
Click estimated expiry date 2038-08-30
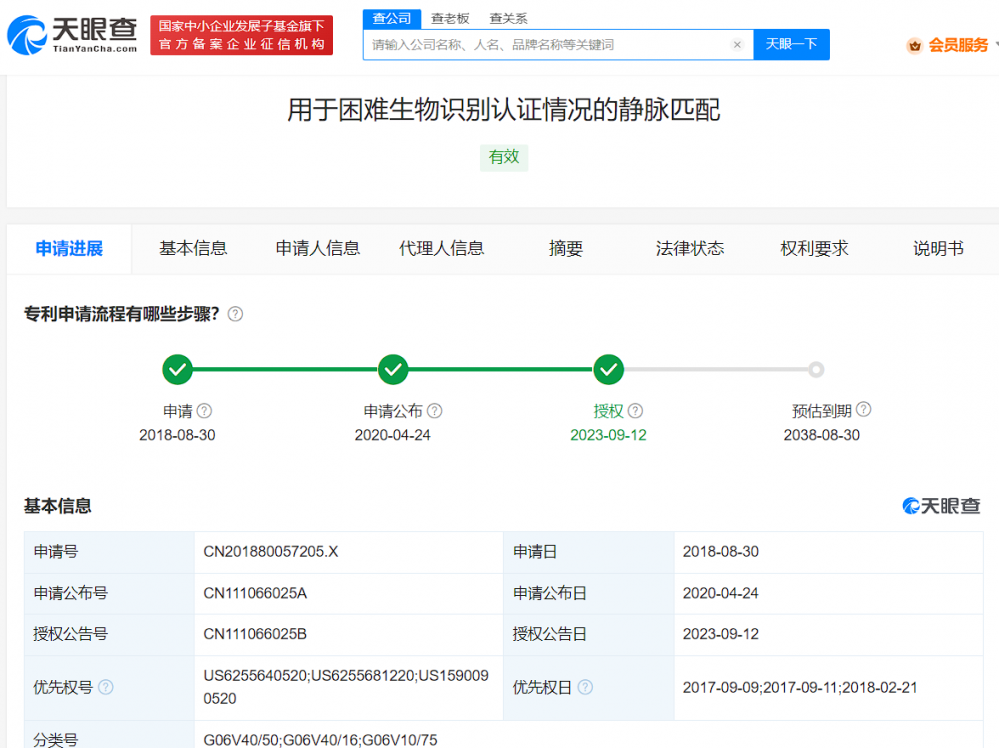click(x=821, y=435)
